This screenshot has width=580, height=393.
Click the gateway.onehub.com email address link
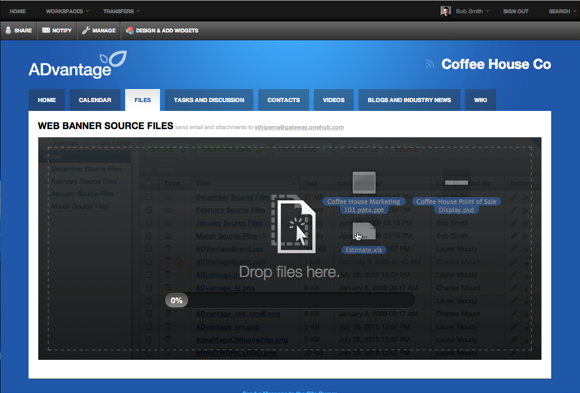pos(299,127)
